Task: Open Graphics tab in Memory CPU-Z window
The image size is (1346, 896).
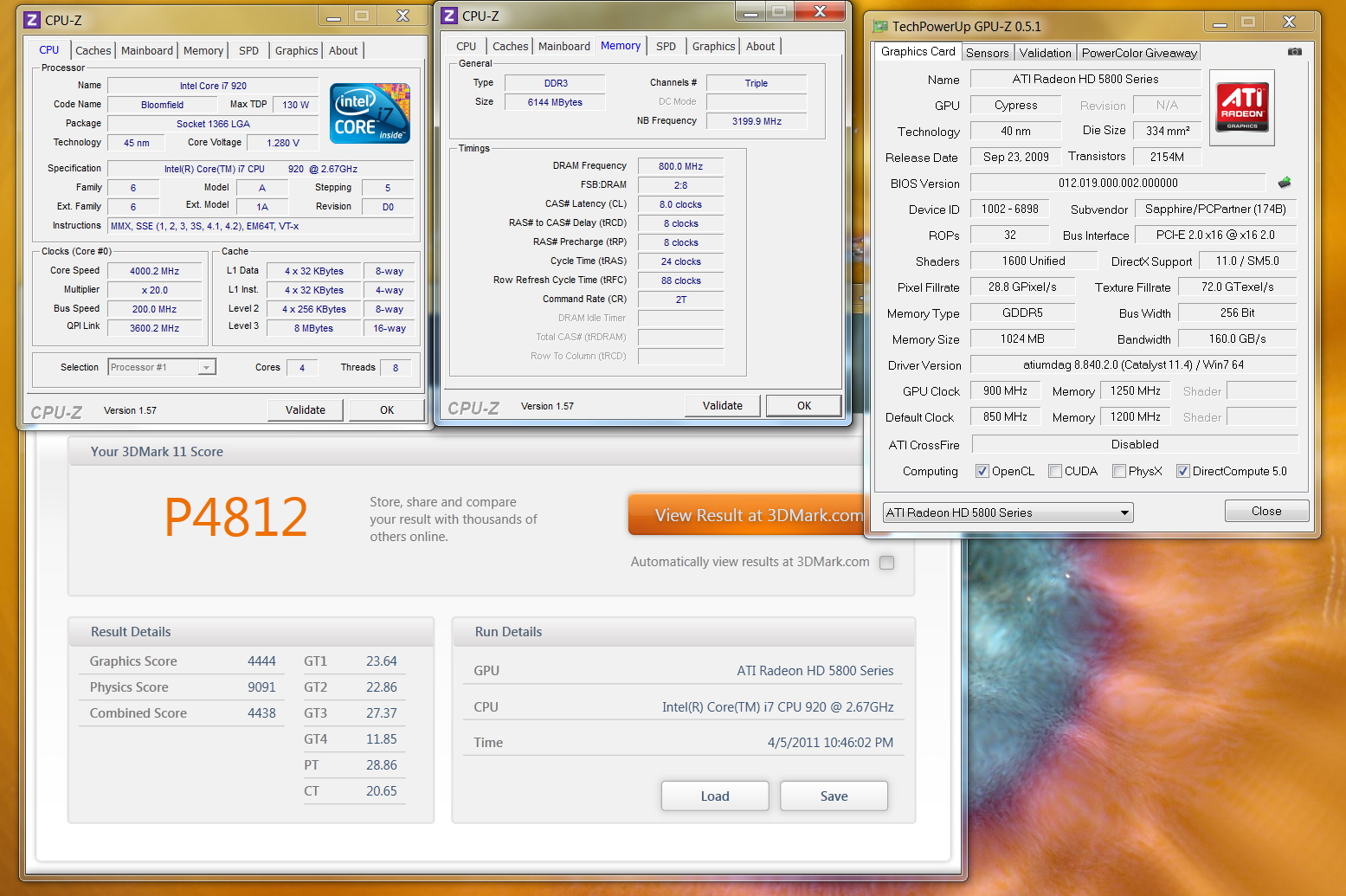Action: (x=713, y=46)
